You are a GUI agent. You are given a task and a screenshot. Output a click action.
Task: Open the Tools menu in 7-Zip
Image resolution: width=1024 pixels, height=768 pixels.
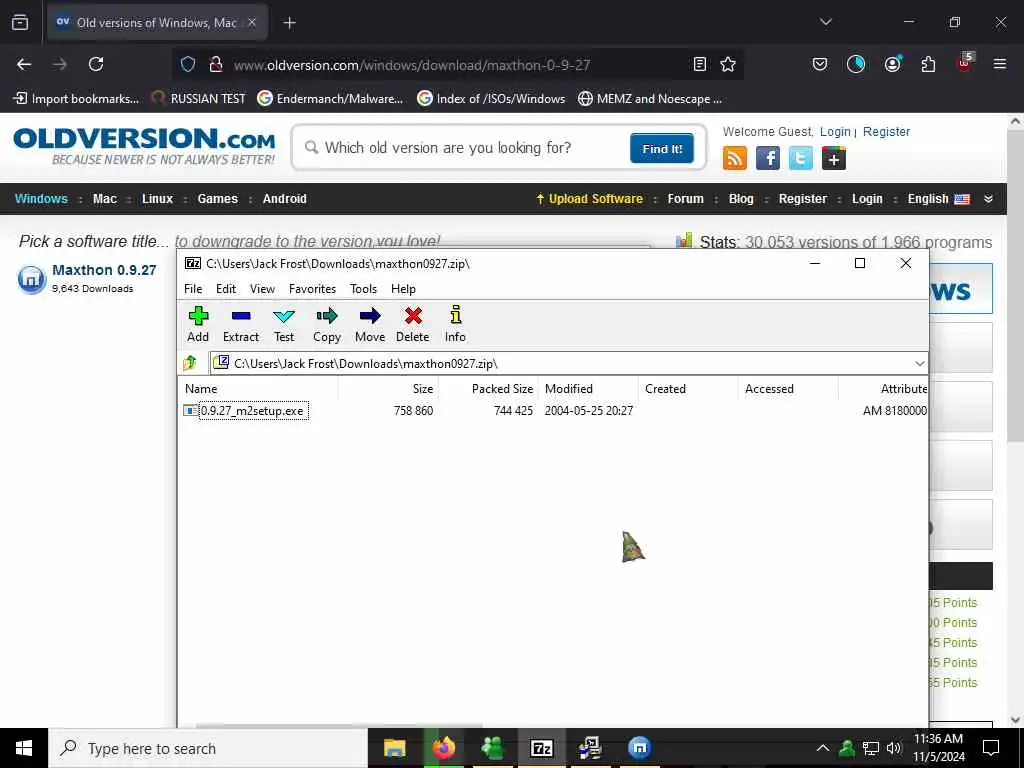(363, 289)
